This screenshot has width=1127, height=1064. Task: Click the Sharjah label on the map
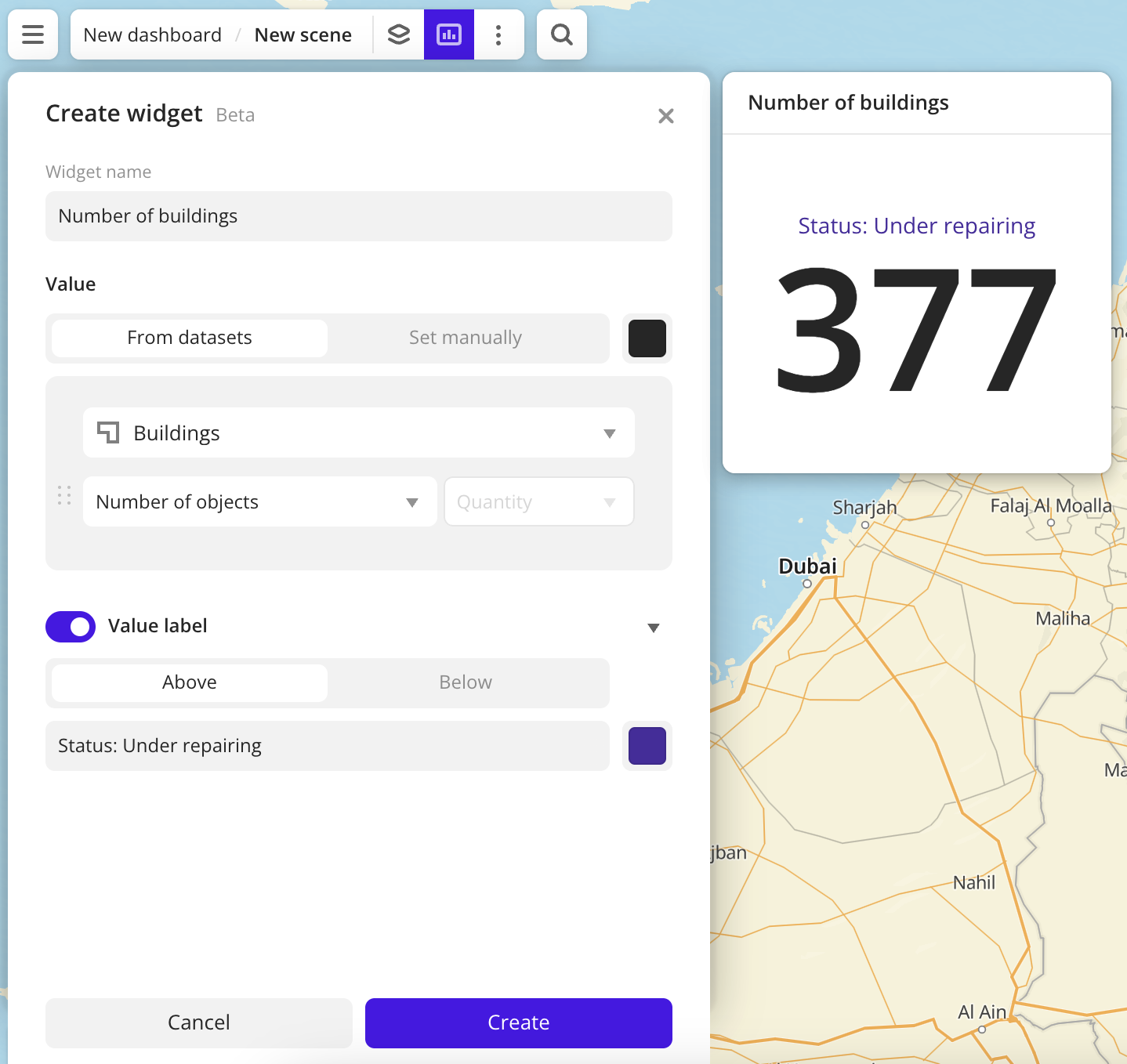pyautogui.click(x=864, y=508)
